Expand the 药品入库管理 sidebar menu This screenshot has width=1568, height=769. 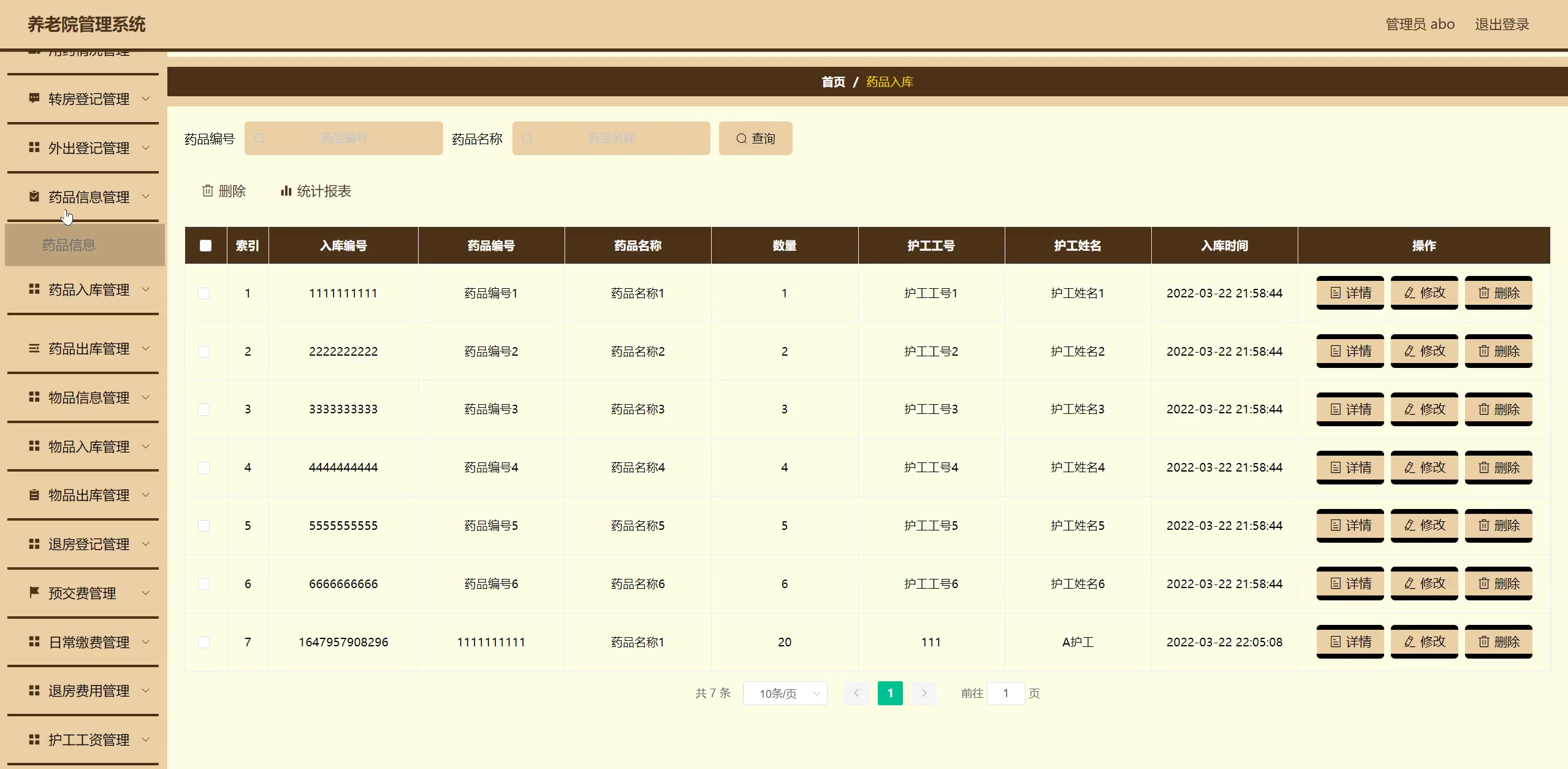89,289
